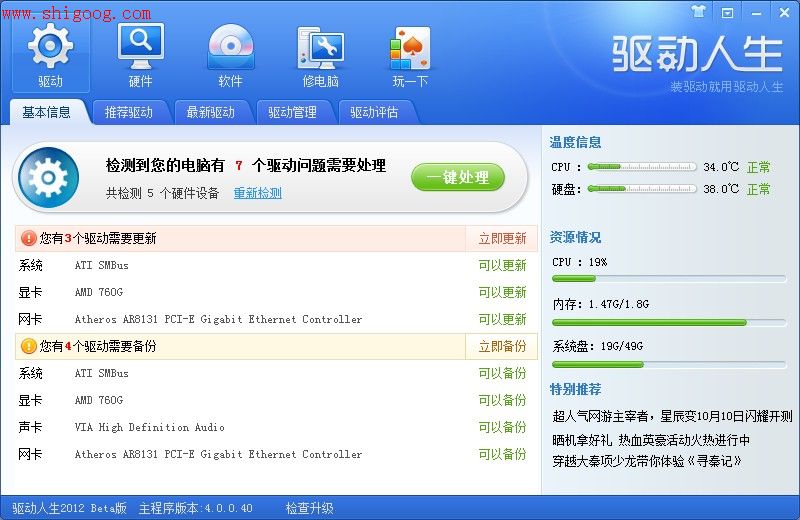Click the 内存 usage progress bar
The image size is (800, 520).
pos(669,323)
